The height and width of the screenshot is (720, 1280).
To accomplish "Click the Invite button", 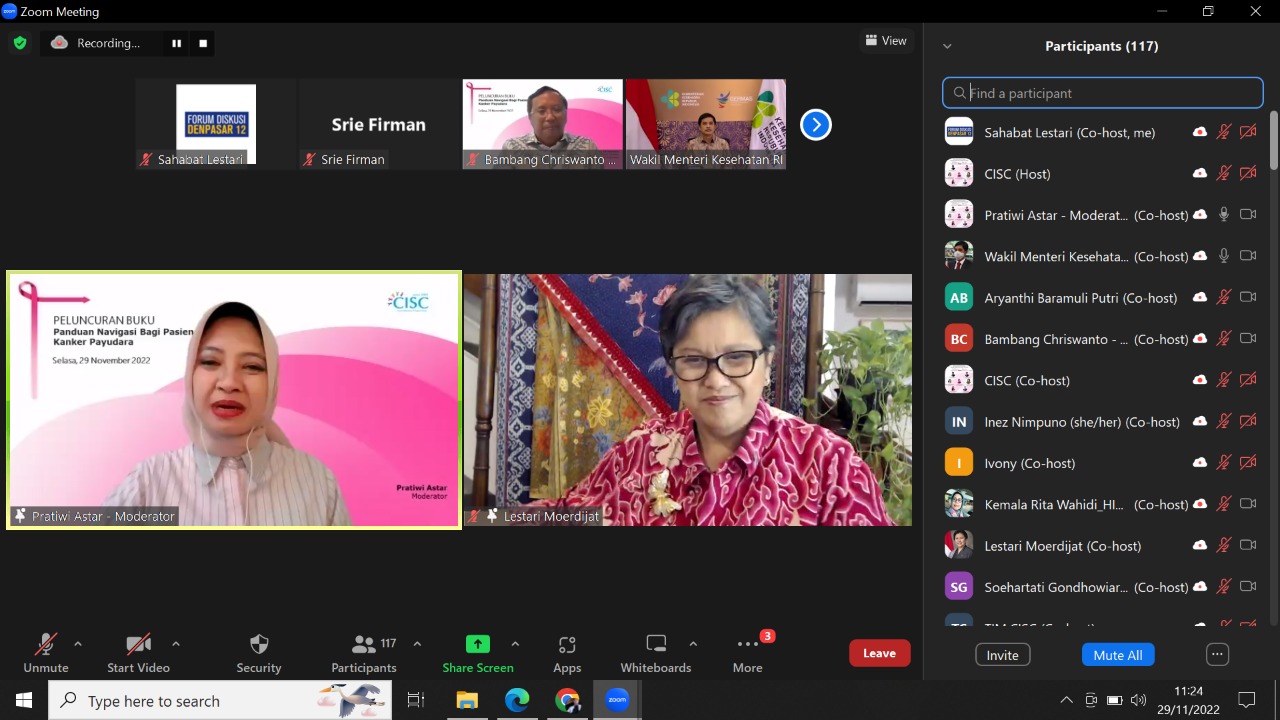I will (1002, 655).
